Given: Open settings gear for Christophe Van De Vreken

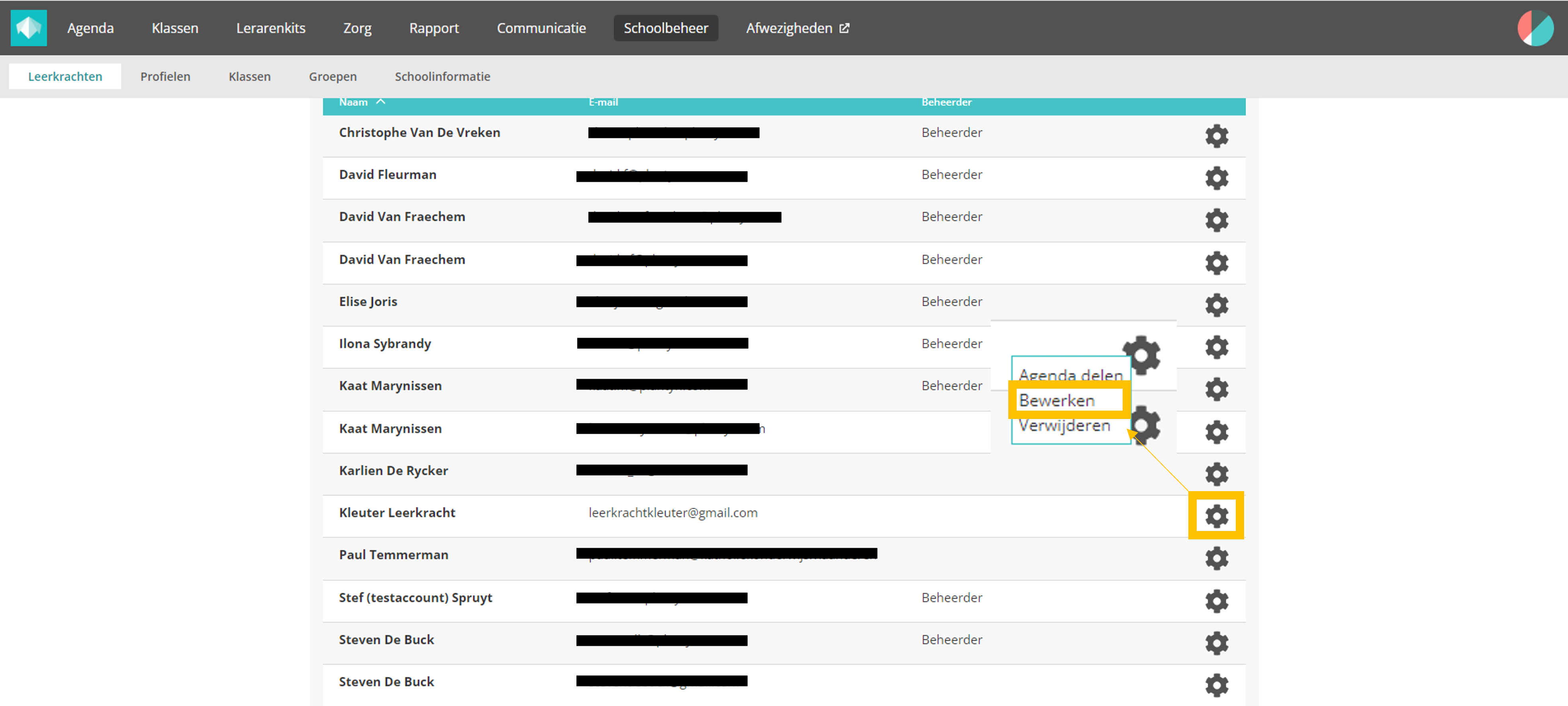Looking at the screenshot, I should pos(1216,136).
